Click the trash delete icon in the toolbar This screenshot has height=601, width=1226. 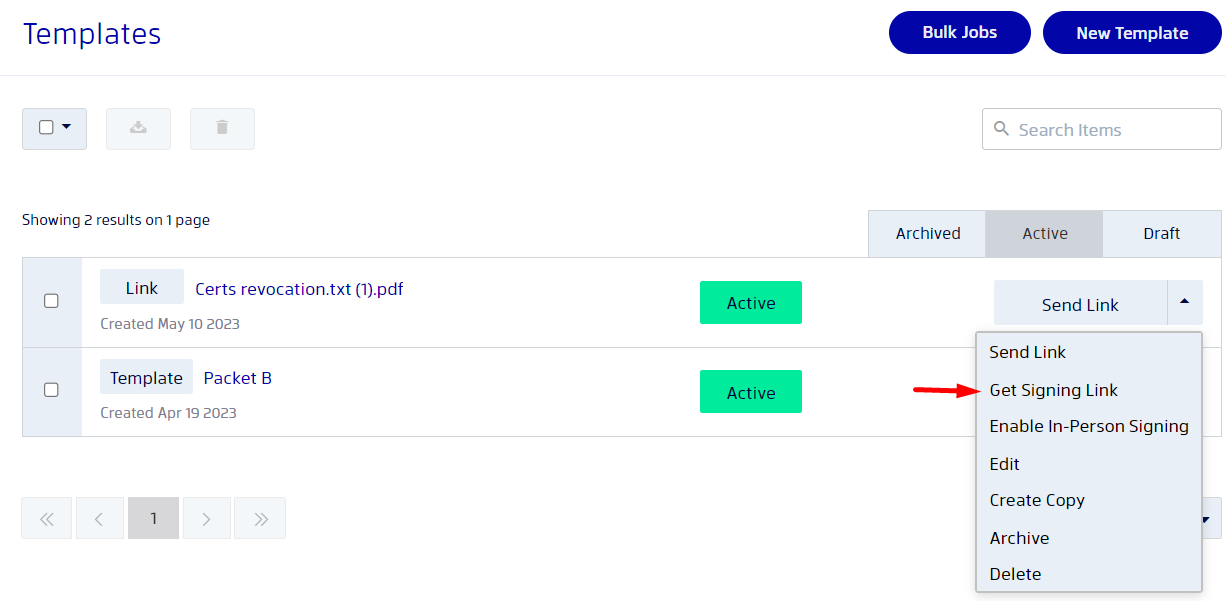pyautogui.click(x=222, y=128)
